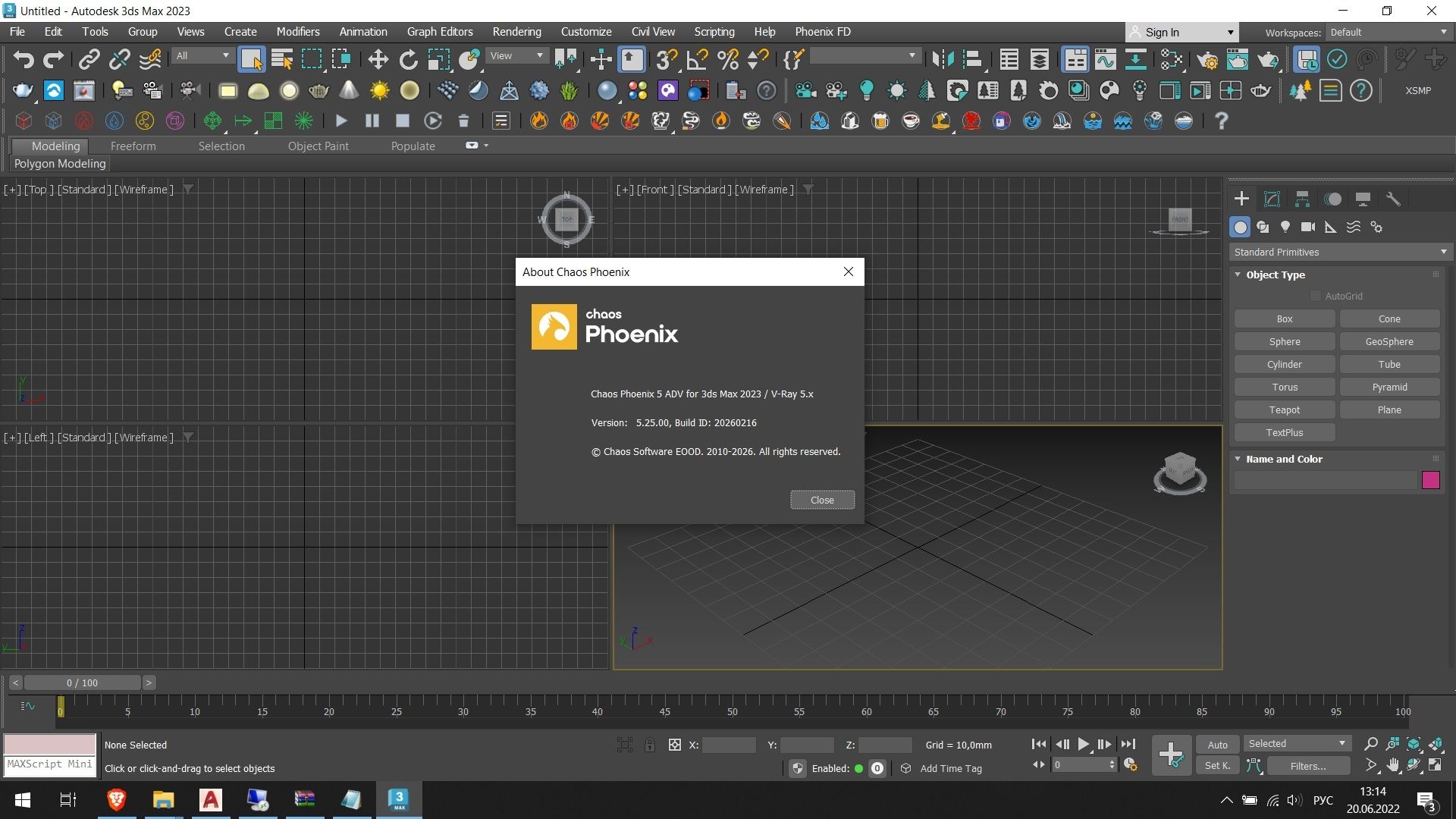Image resolution: width=1456 pixels, height=819 pixels.
Task: Open the Utilities wrench panel icon
Action: point(1393,199)
